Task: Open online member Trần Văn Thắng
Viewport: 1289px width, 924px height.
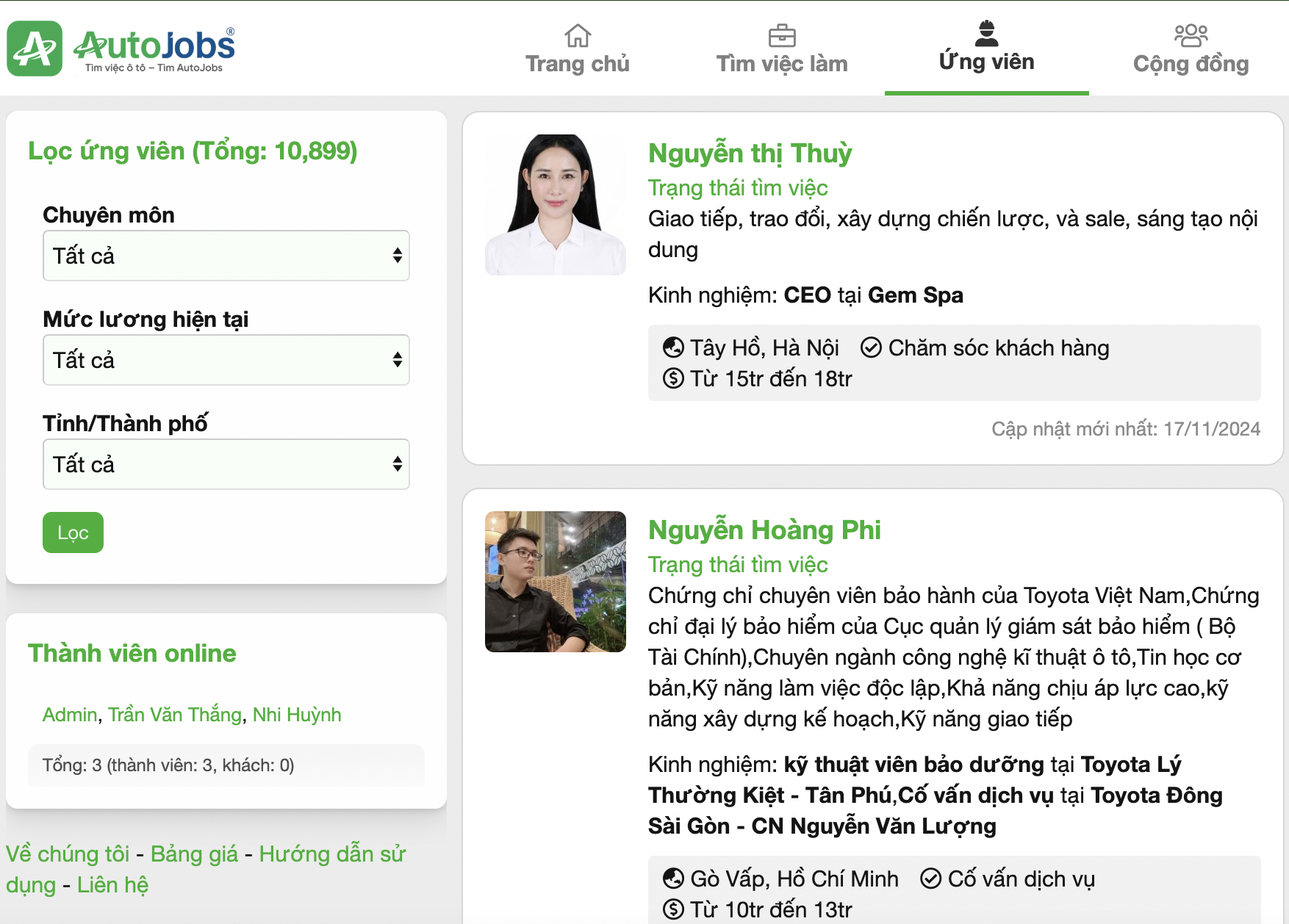Action: coord(175,715)
